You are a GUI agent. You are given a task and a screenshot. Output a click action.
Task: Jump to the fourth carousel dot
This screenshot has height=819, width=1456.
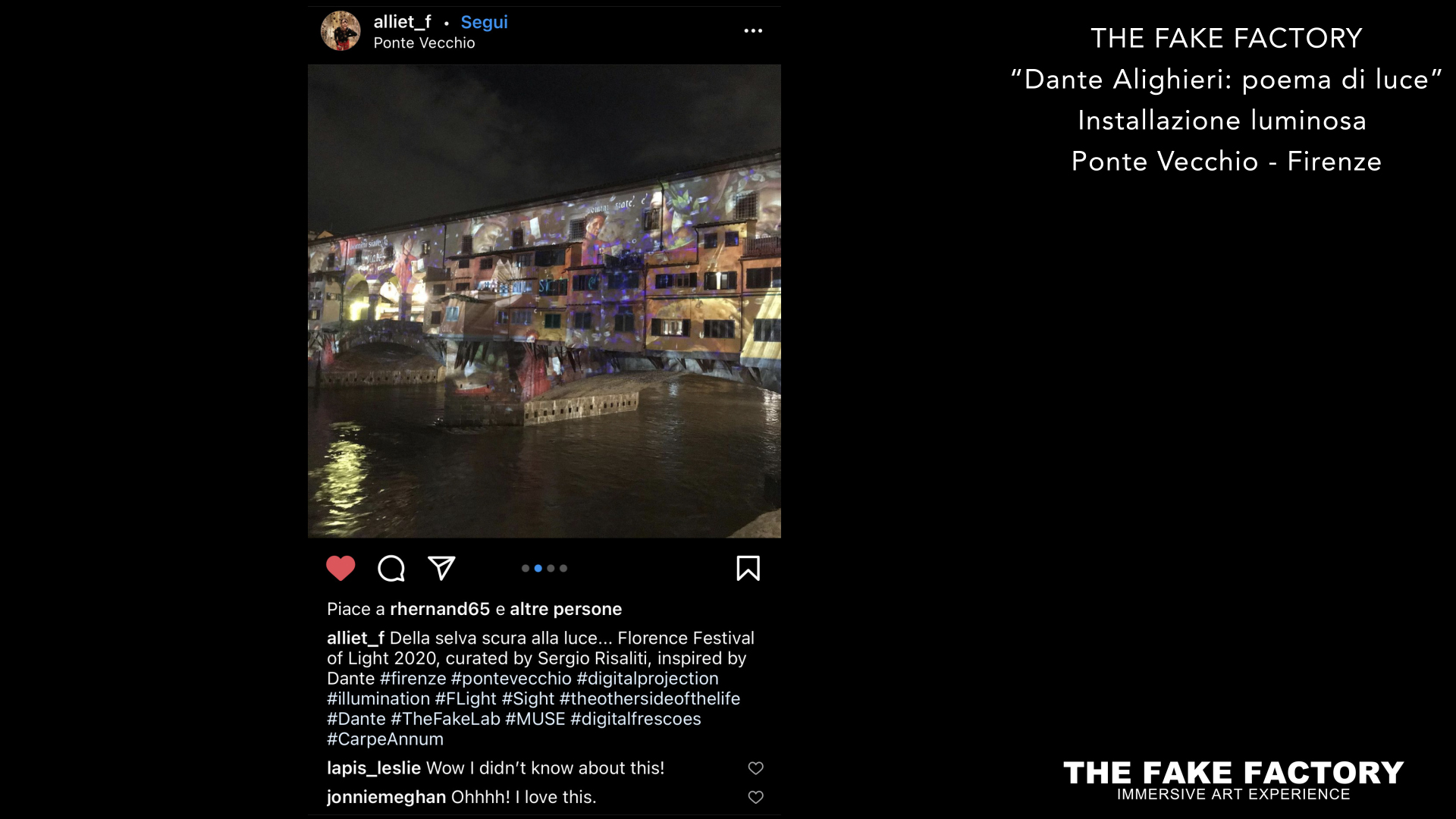(563, 568)
